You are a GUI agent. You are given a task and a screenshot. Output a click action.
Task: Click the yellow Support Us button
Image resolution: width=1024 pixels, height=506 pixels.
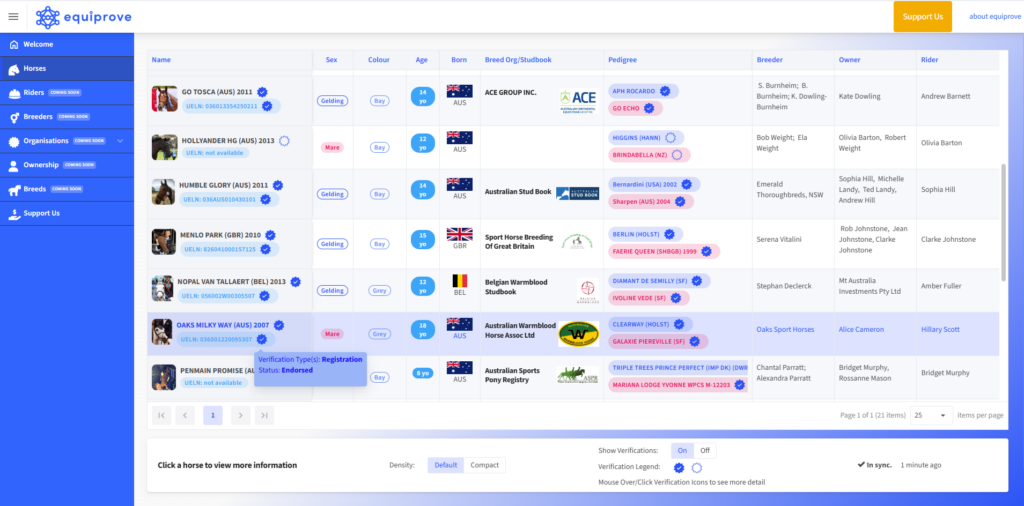(922, 16)
